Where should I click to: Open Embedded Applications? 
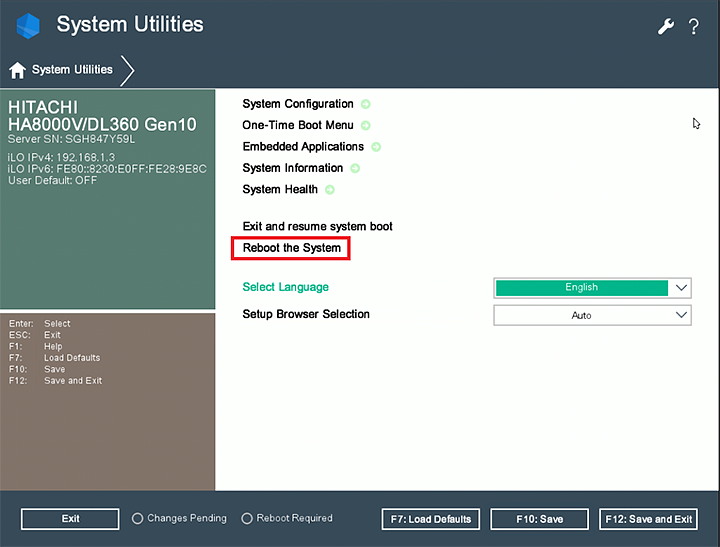pos(303,147)
